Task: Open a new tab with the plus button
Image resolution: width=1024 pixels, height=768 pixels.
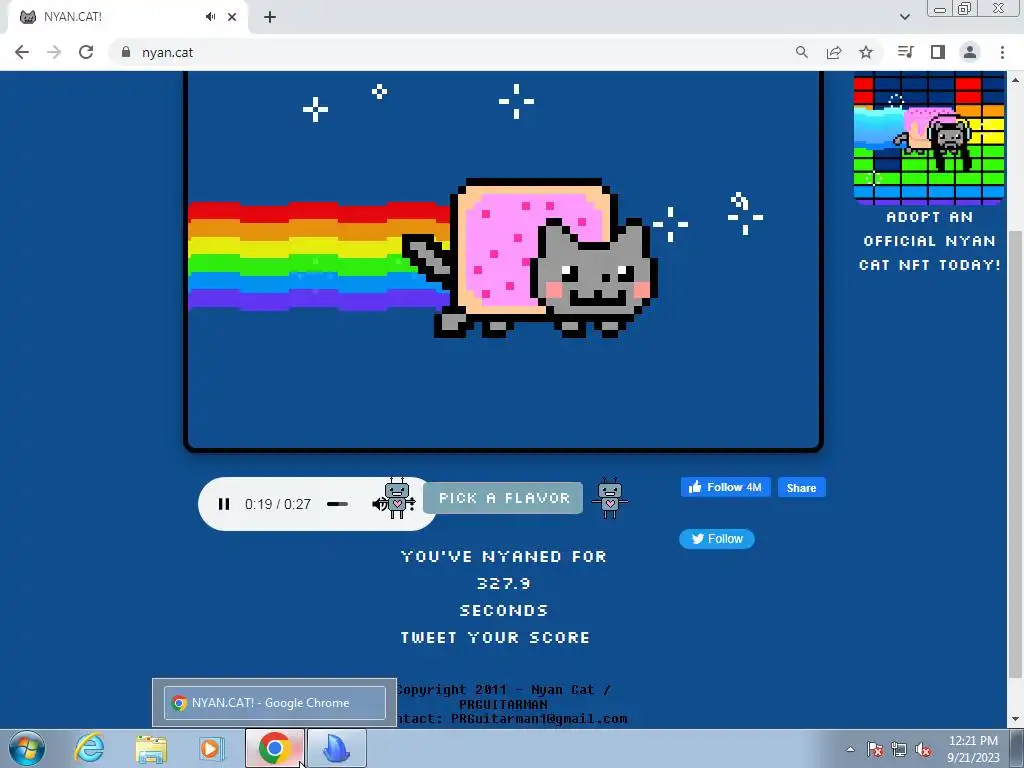Action: pos(270,17)
